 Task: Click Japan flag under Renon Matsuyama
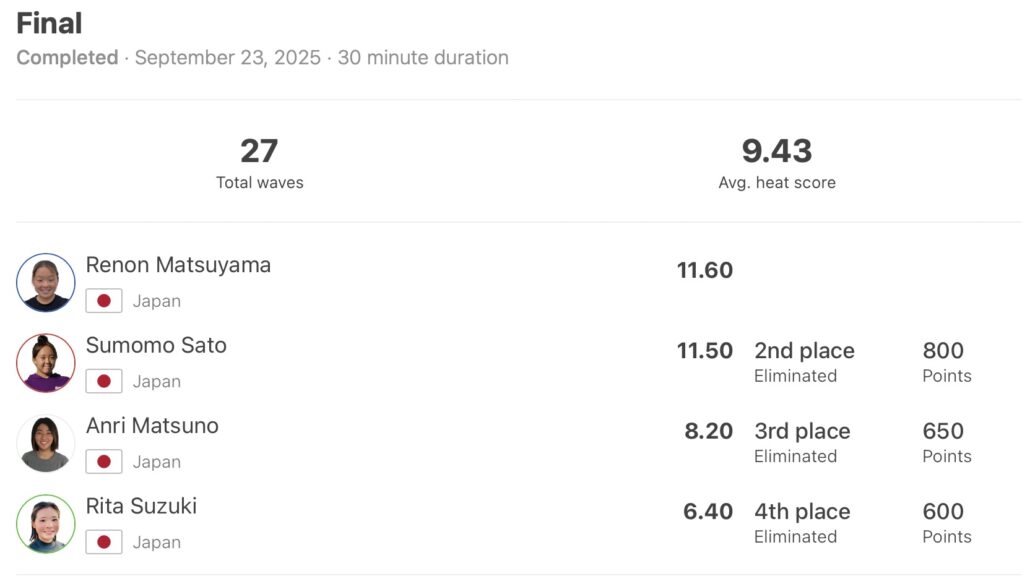coord(104,301)
